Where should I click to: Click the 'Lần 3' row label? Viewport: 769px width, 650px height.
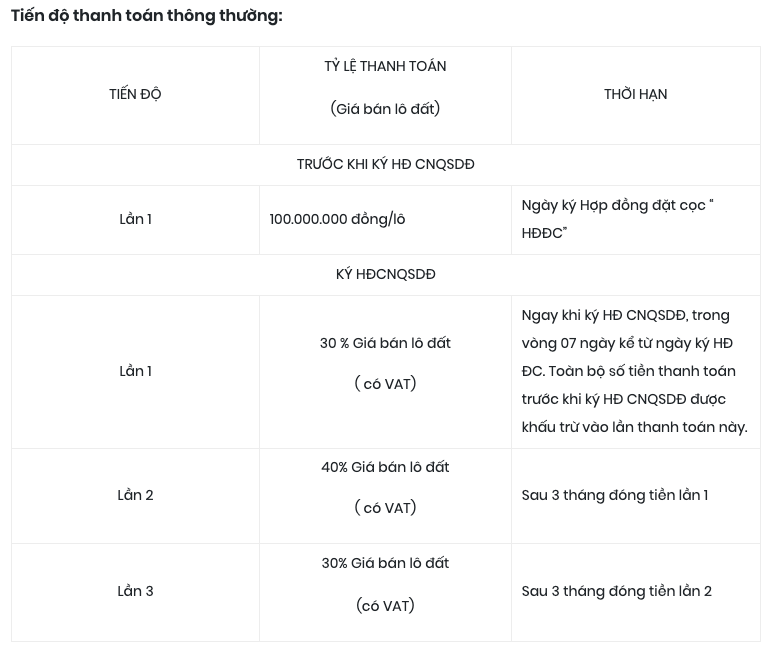click(x=135, y=591)
